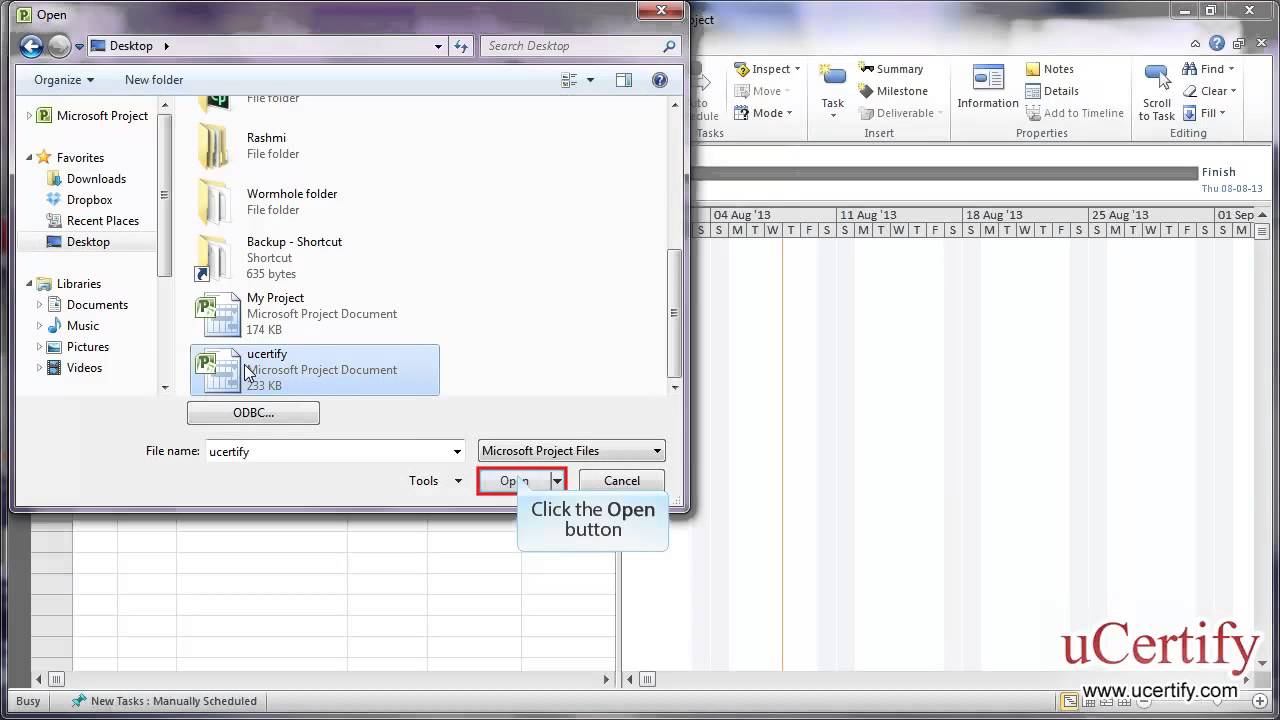Open dialog Help question mark icon
Image resolution: width=1280 pixels, height=720 pixels.
click(x=660, y=80)
